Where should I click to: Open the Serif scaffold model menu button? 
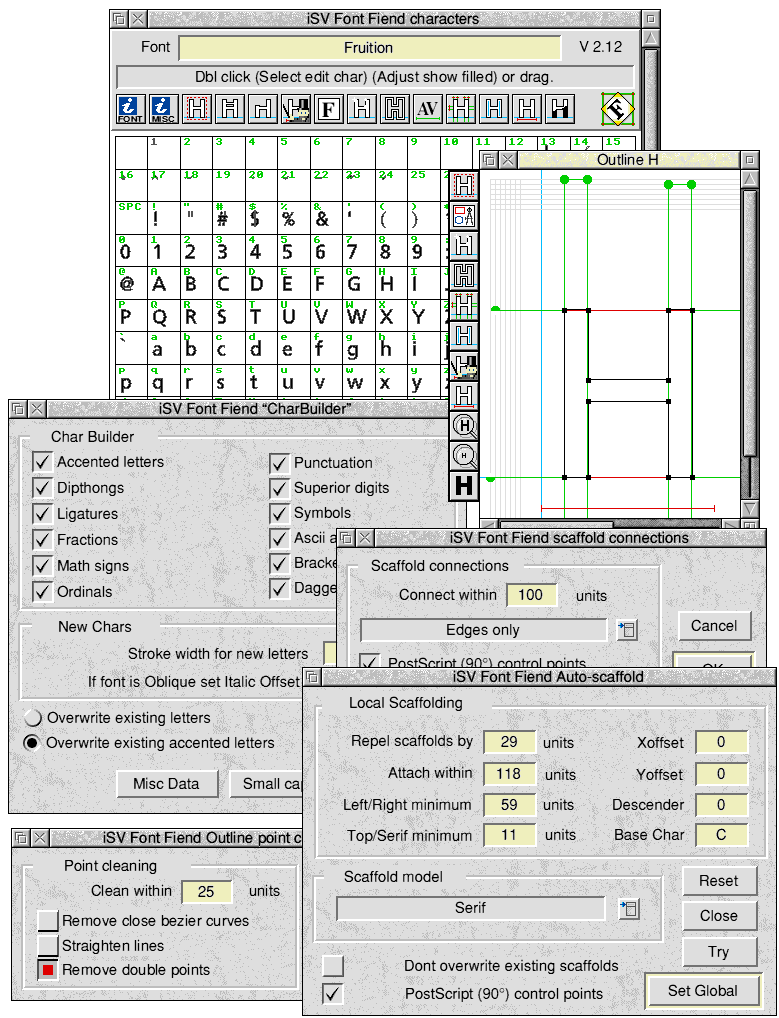628,908
